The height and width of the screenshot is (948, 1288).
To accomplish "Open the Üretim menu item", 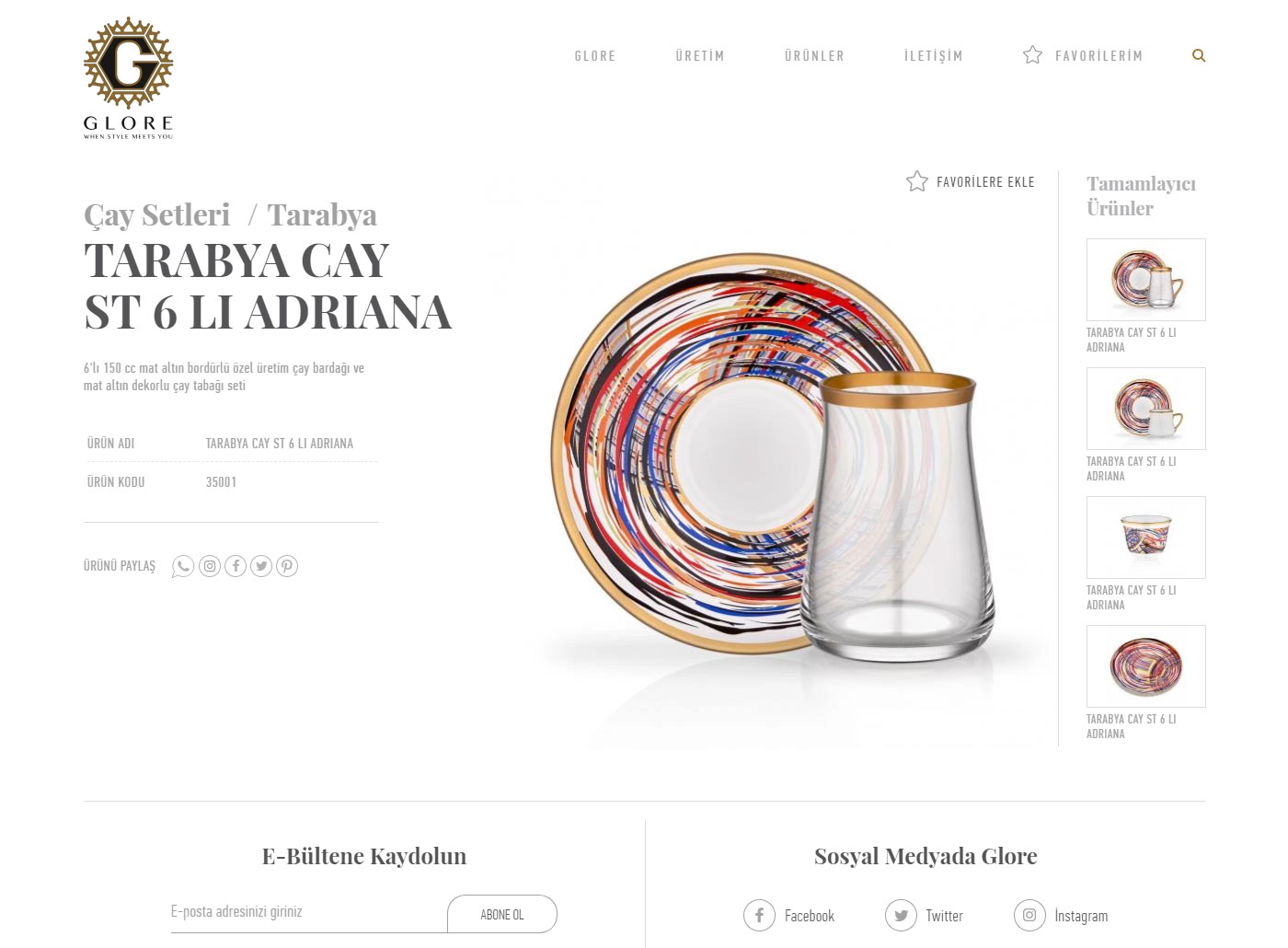I will 700,56.
